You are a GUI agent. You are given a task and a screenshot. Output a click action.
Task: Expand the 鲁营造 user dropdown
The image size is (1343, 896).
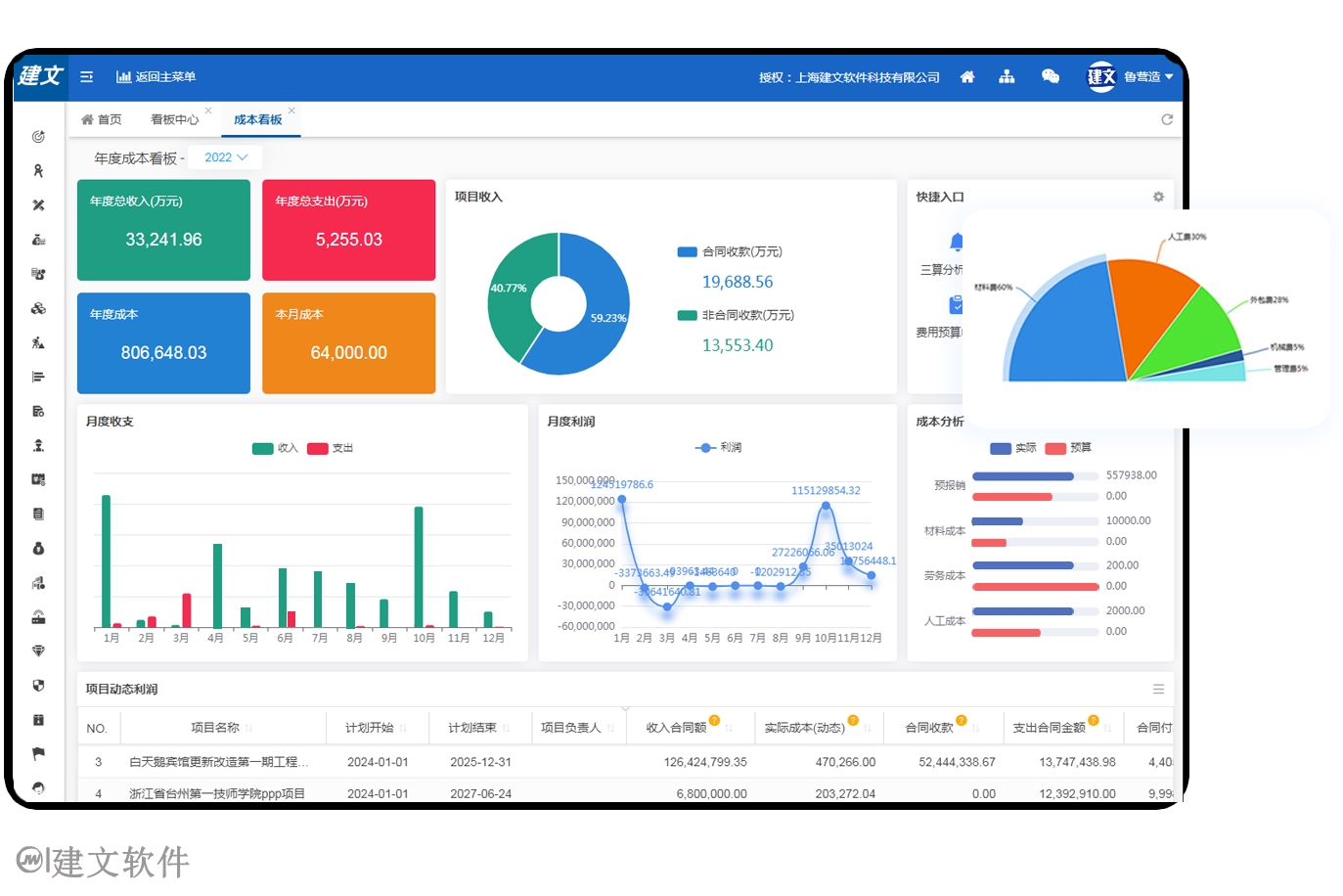pos(1148,76)
